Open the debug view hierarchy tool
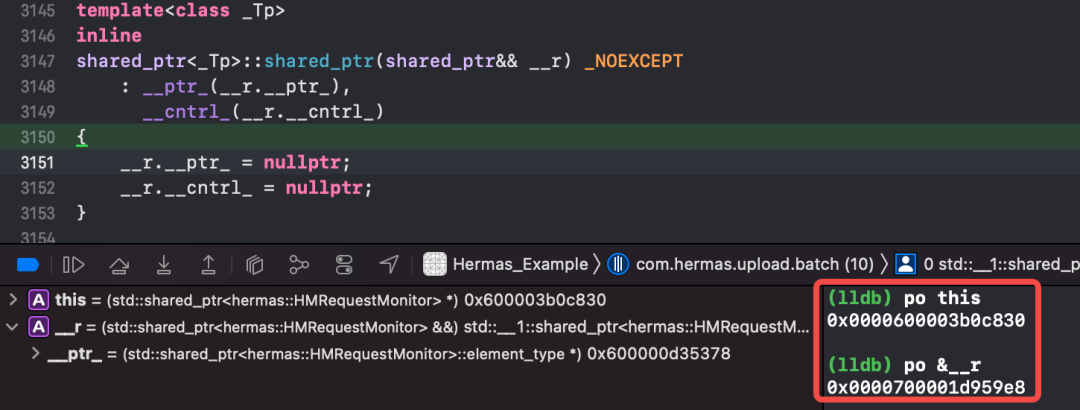Image resolution: width=1080 pixels, height=410 pixels. (x=254, y=264)
